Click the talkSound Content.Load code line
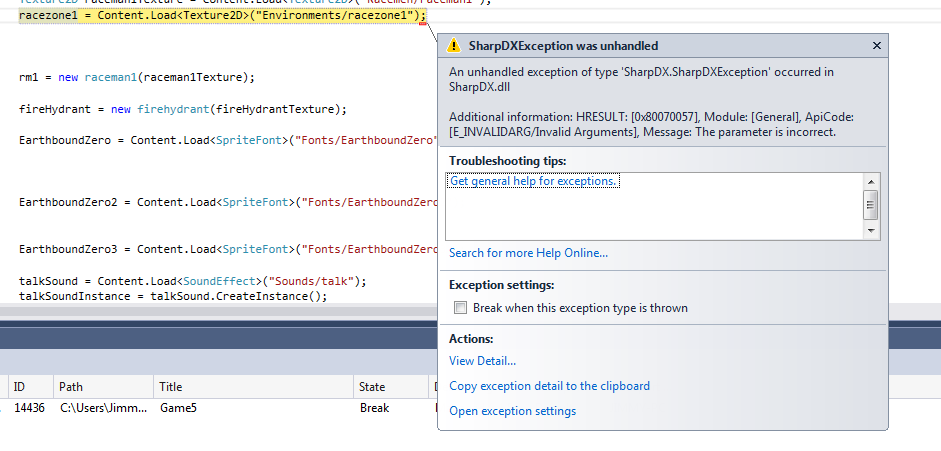Screen dimensions: 941x451 192,281
